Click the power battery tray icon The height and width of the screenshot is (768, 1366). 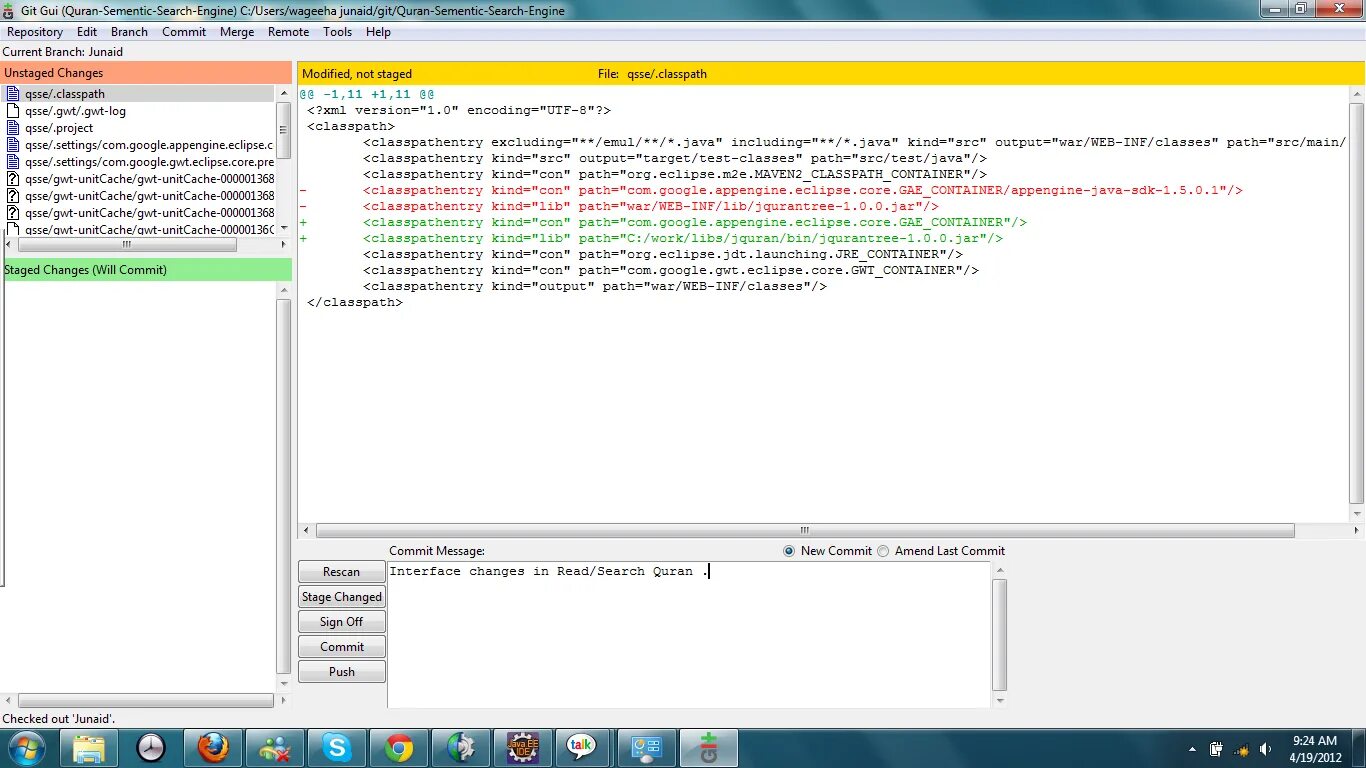click(x=1217, y=749)
